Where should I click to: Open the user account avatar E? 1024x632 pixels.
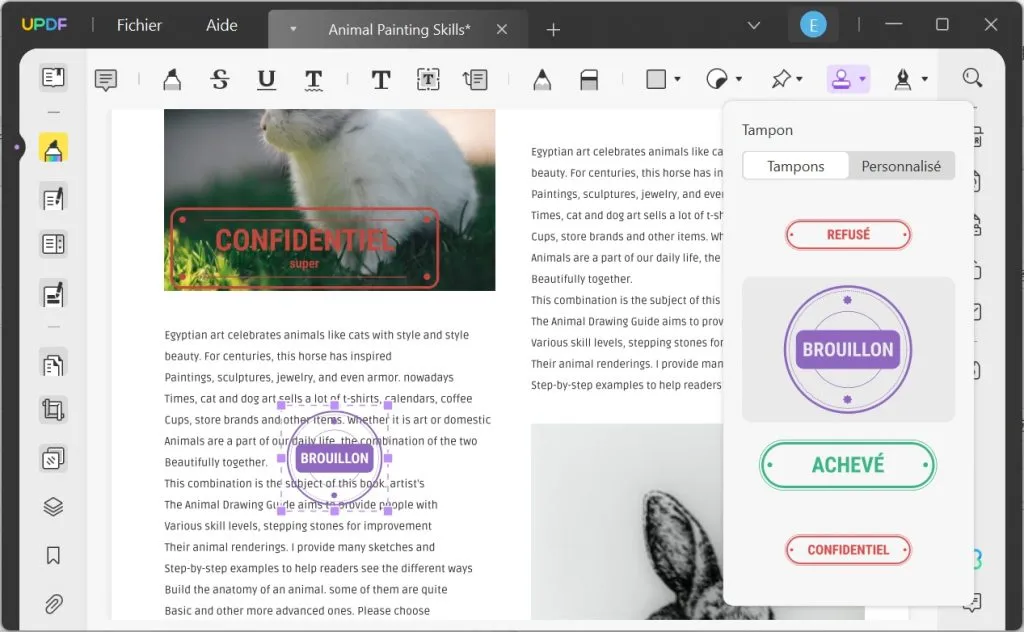coord(813,25)
